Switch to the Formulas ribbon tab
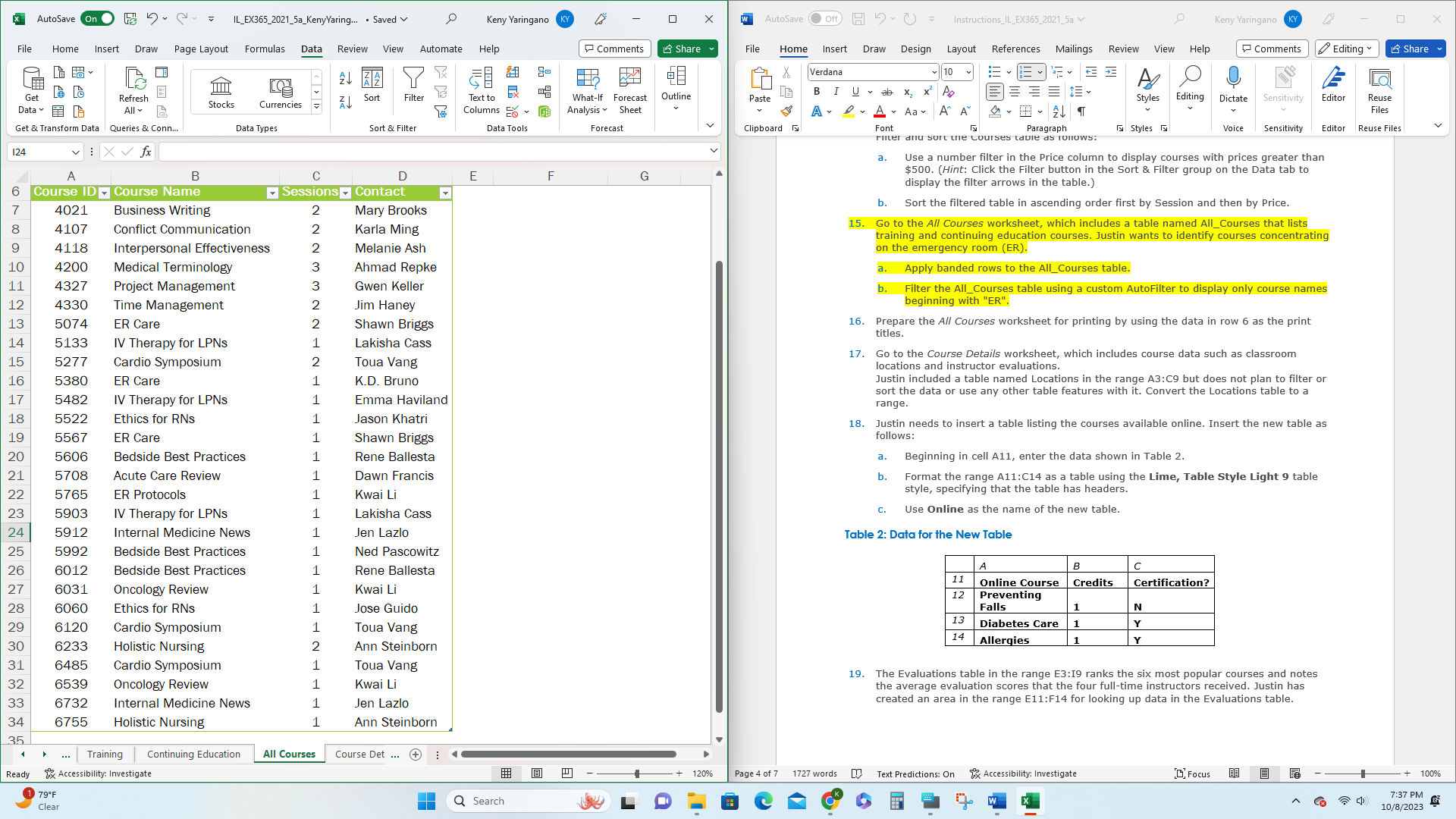The height and width of the screenshot is (819, 1456). tap(264, 49)
